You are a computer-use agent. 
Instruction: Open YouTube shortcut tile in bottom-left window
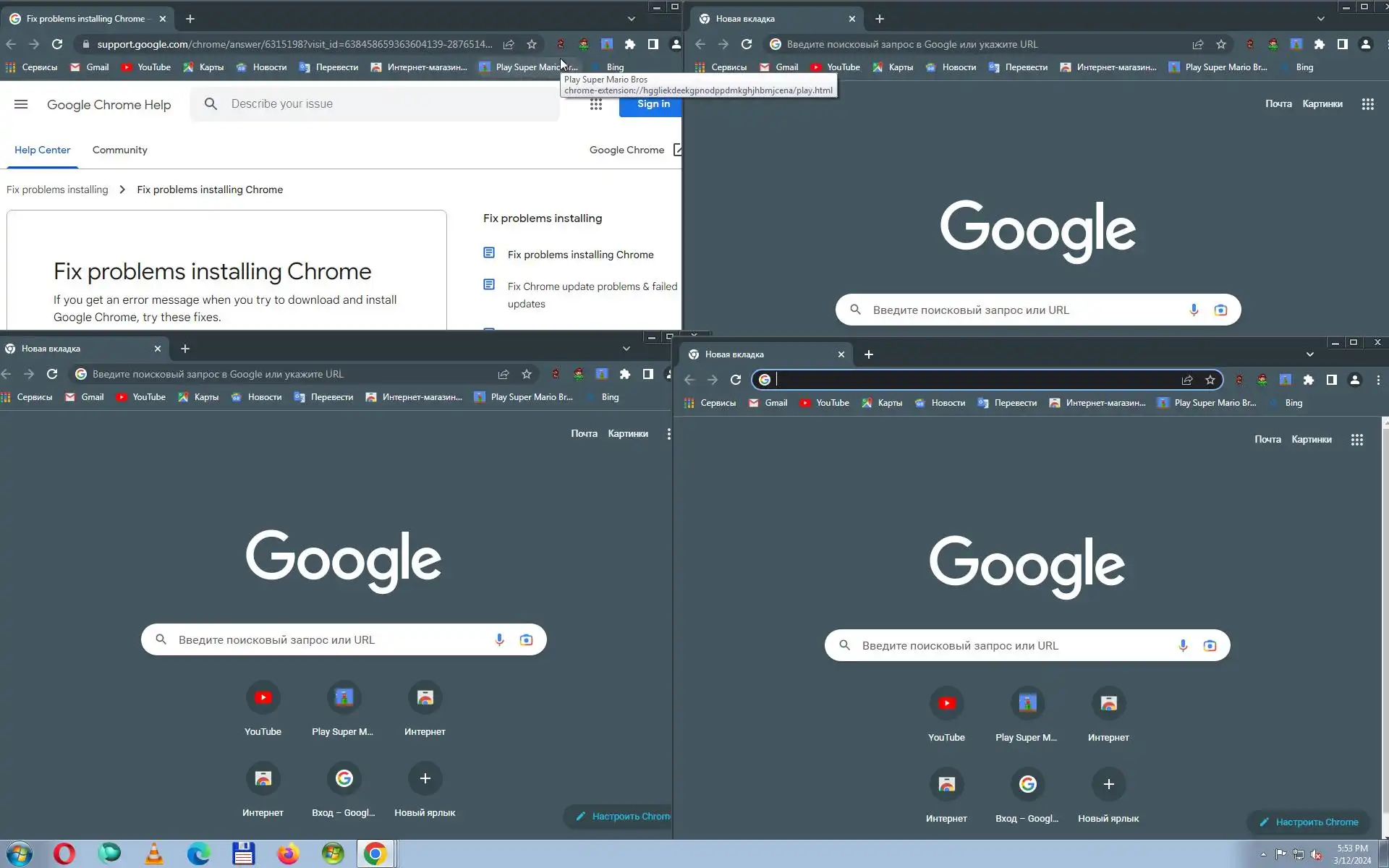(x=263, y=698)
